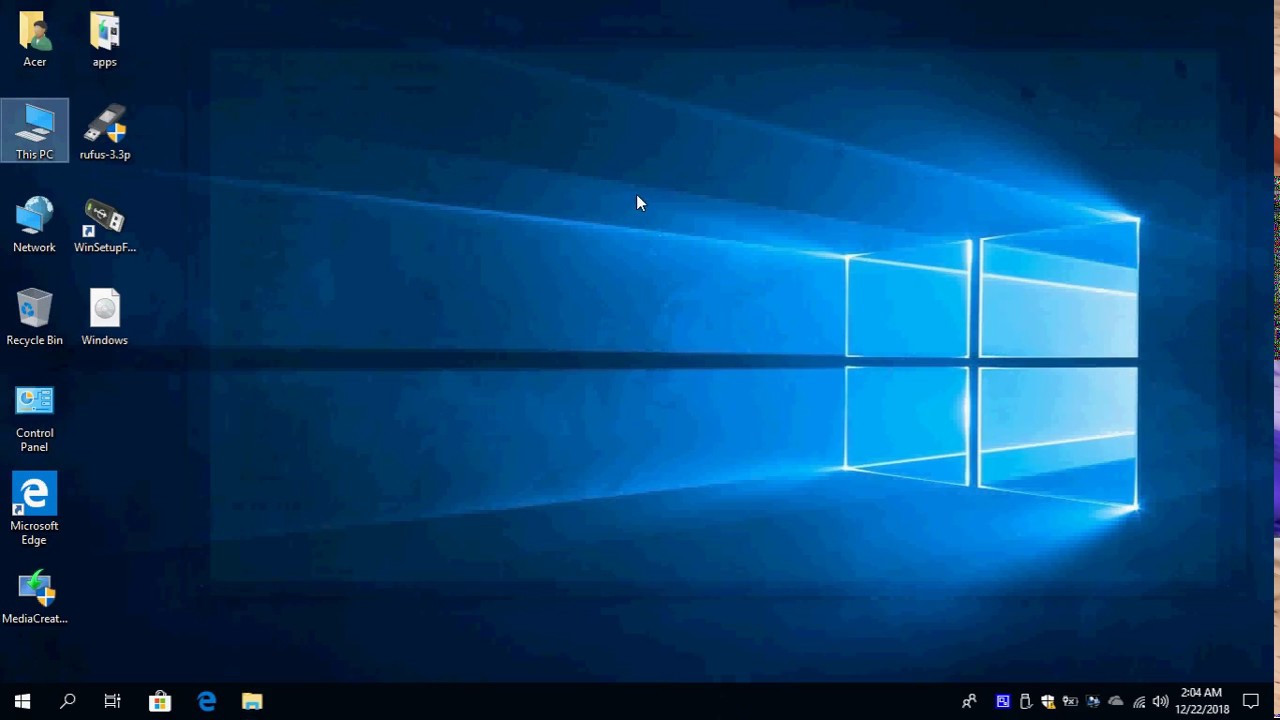
Task: Select the Recycle Bin icon
Action: (35, 317)
